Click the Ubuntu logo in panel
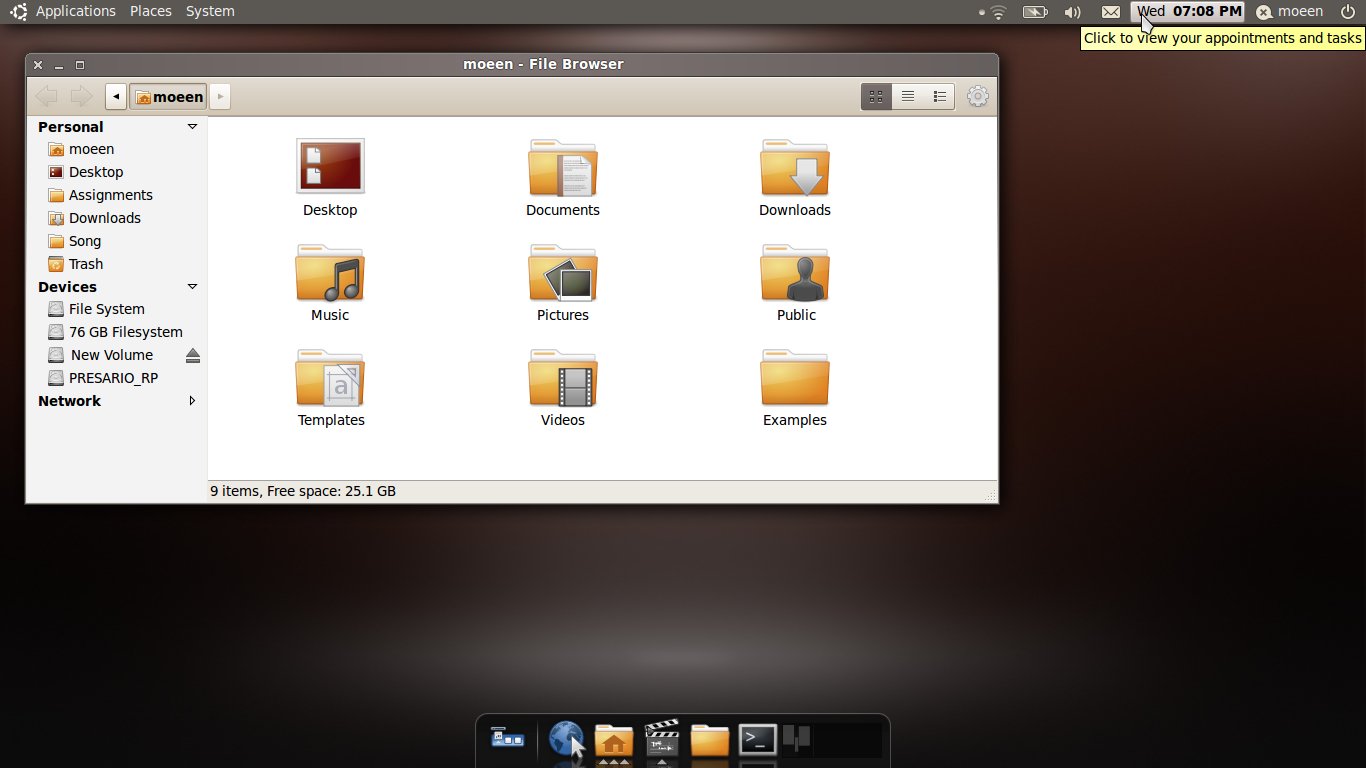The width and height of the screenshot is (1366, 768). coord(18,12)
